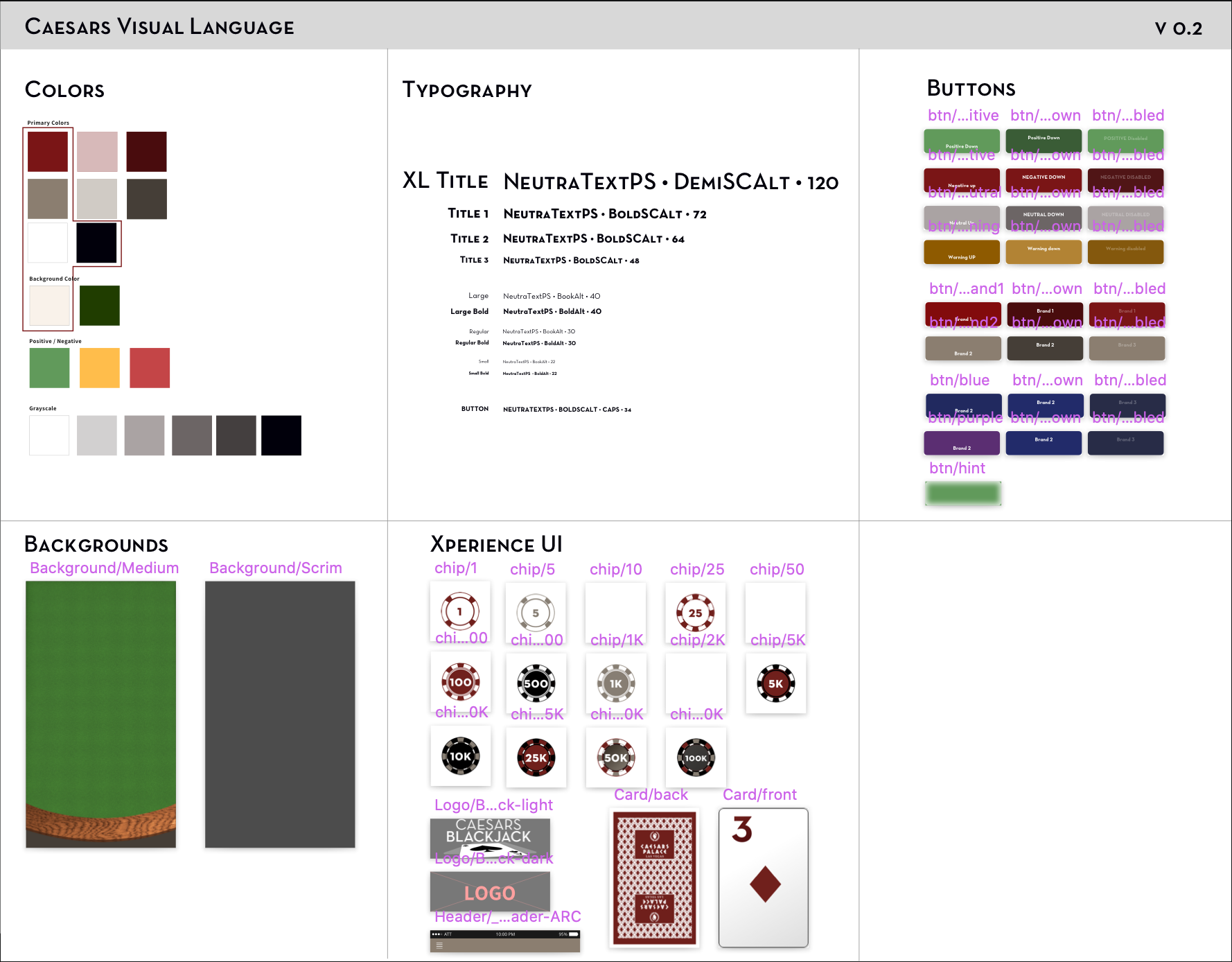
Task: Click the 'v 0.2' version label
Action: pos(1179,28)
